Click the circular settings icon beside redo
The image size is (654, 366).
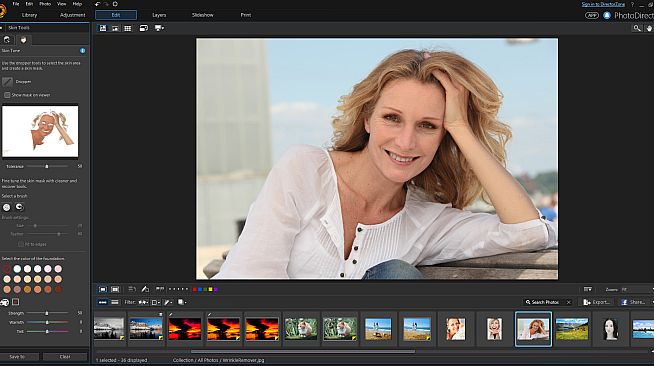tap(115, 4)
